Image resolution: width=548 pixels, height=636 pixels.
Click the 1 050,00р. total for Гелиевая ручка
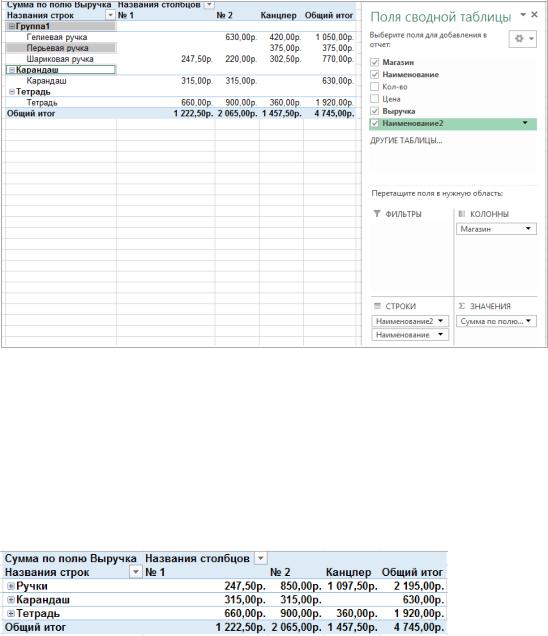pos(335,37)
